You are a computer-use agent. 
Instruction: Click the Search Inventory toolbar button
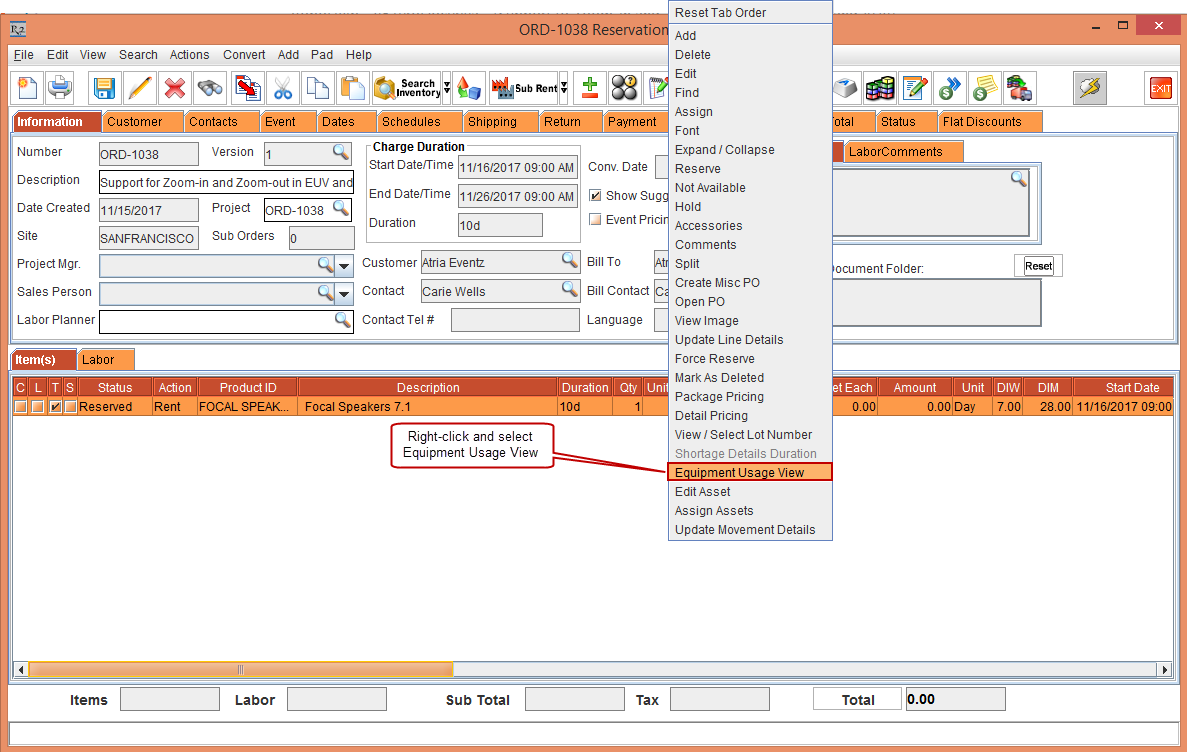click(x=407, y=88)
